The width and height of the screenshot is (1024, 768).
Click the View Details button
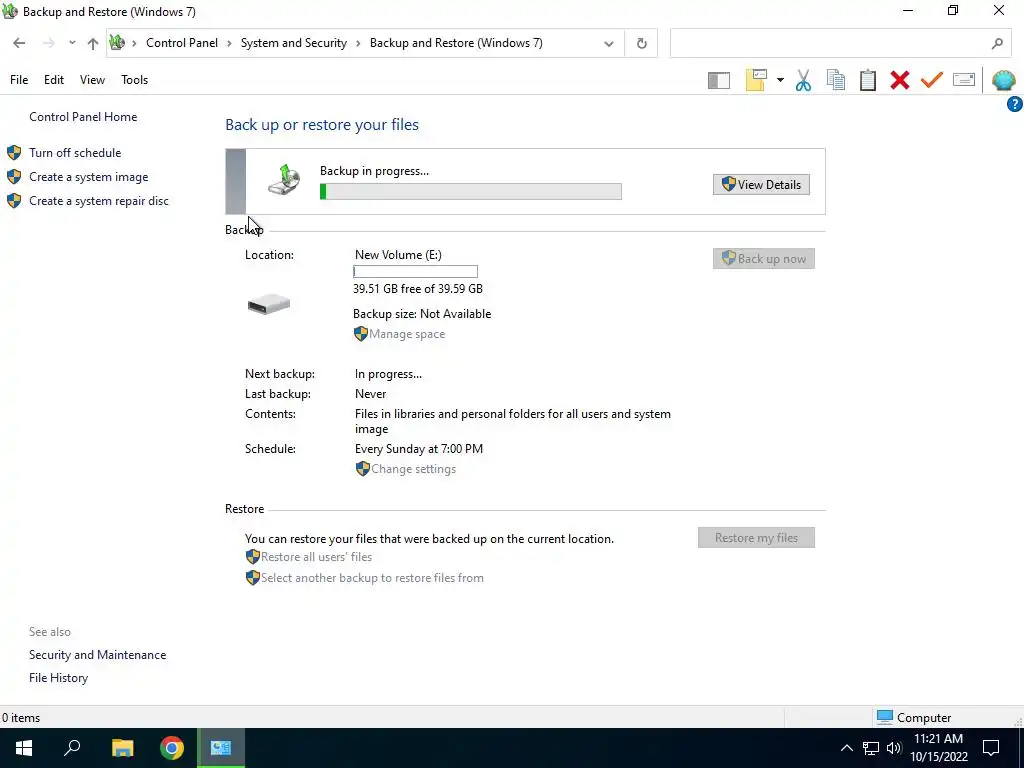tap(761, 185)
